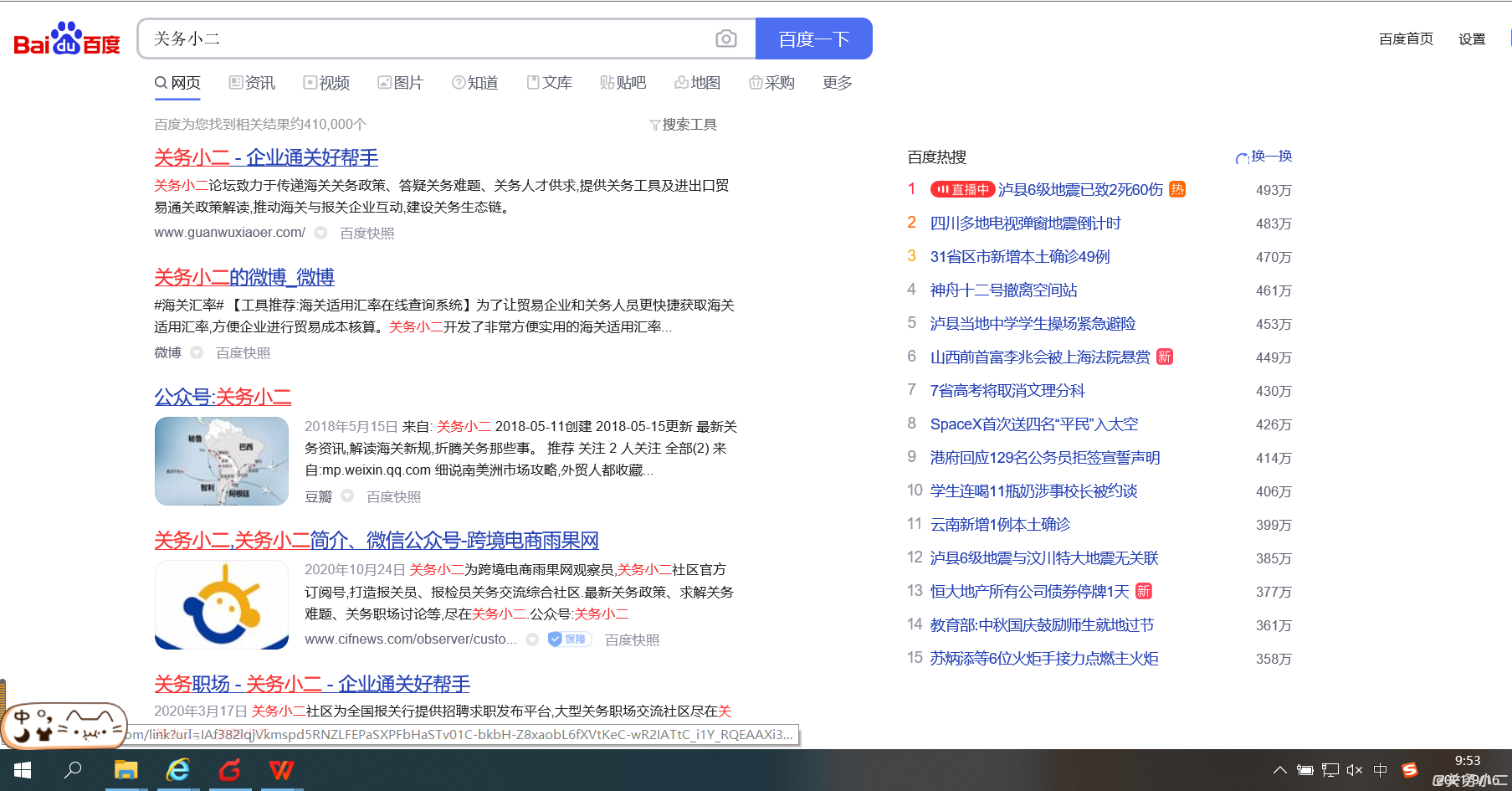This screenshot has width=1512, height=791.
Task: Open 搜索工具 filter options
Action: (683, 125)
